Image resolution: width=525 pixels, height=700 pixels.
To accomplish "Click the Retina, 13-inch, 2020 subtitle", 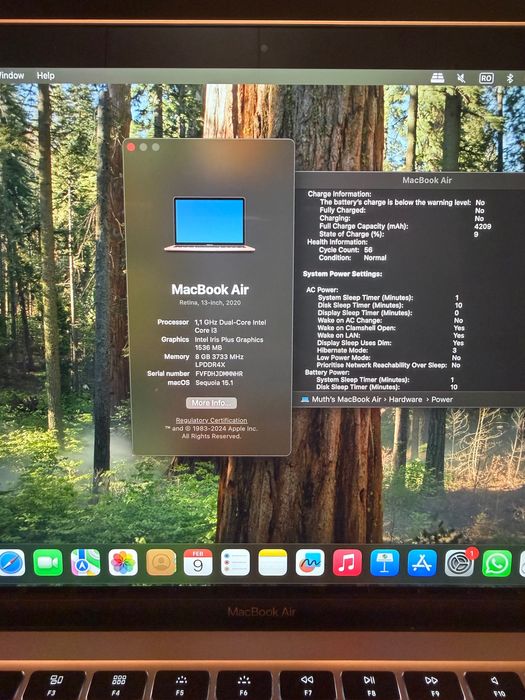I will [210, 302].
